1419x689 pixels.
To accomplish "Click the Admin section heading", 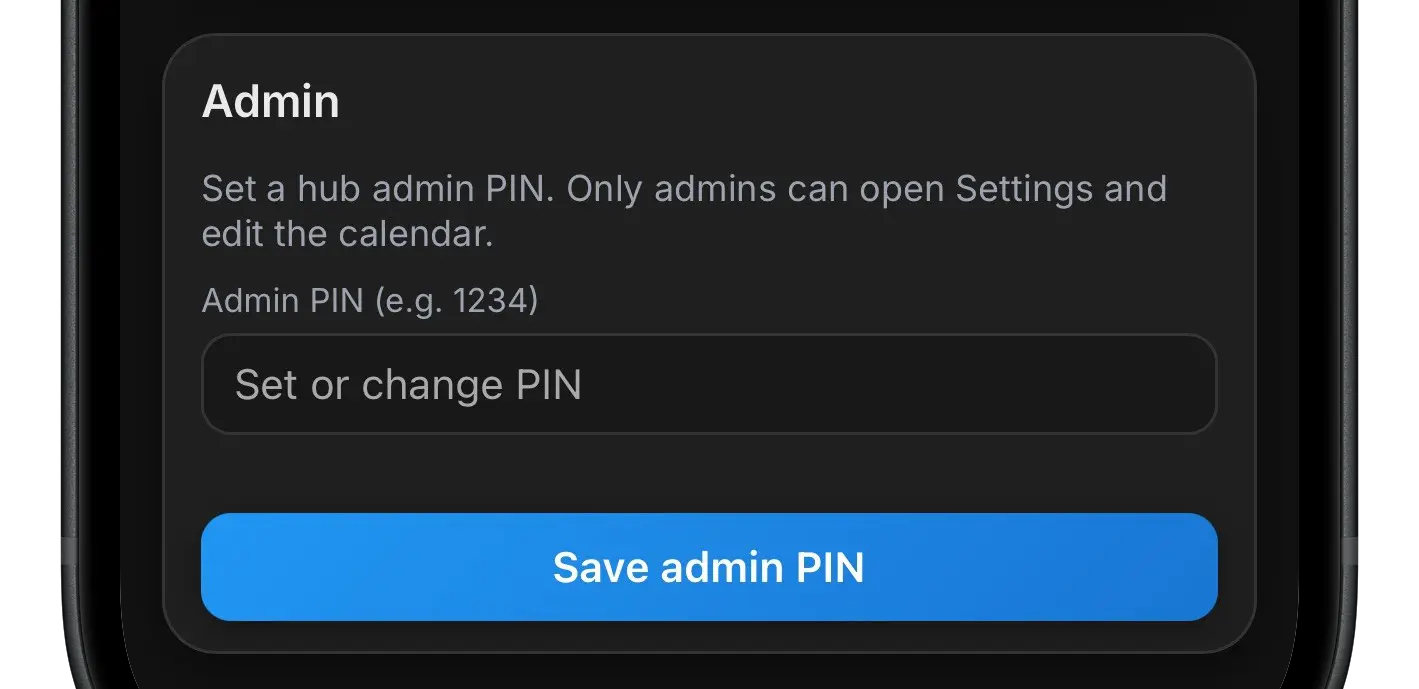I will (270, 102).
